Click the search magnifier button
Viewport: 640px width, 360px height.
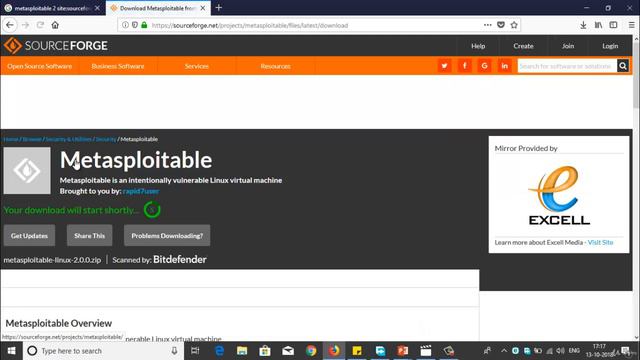point(623,66)
